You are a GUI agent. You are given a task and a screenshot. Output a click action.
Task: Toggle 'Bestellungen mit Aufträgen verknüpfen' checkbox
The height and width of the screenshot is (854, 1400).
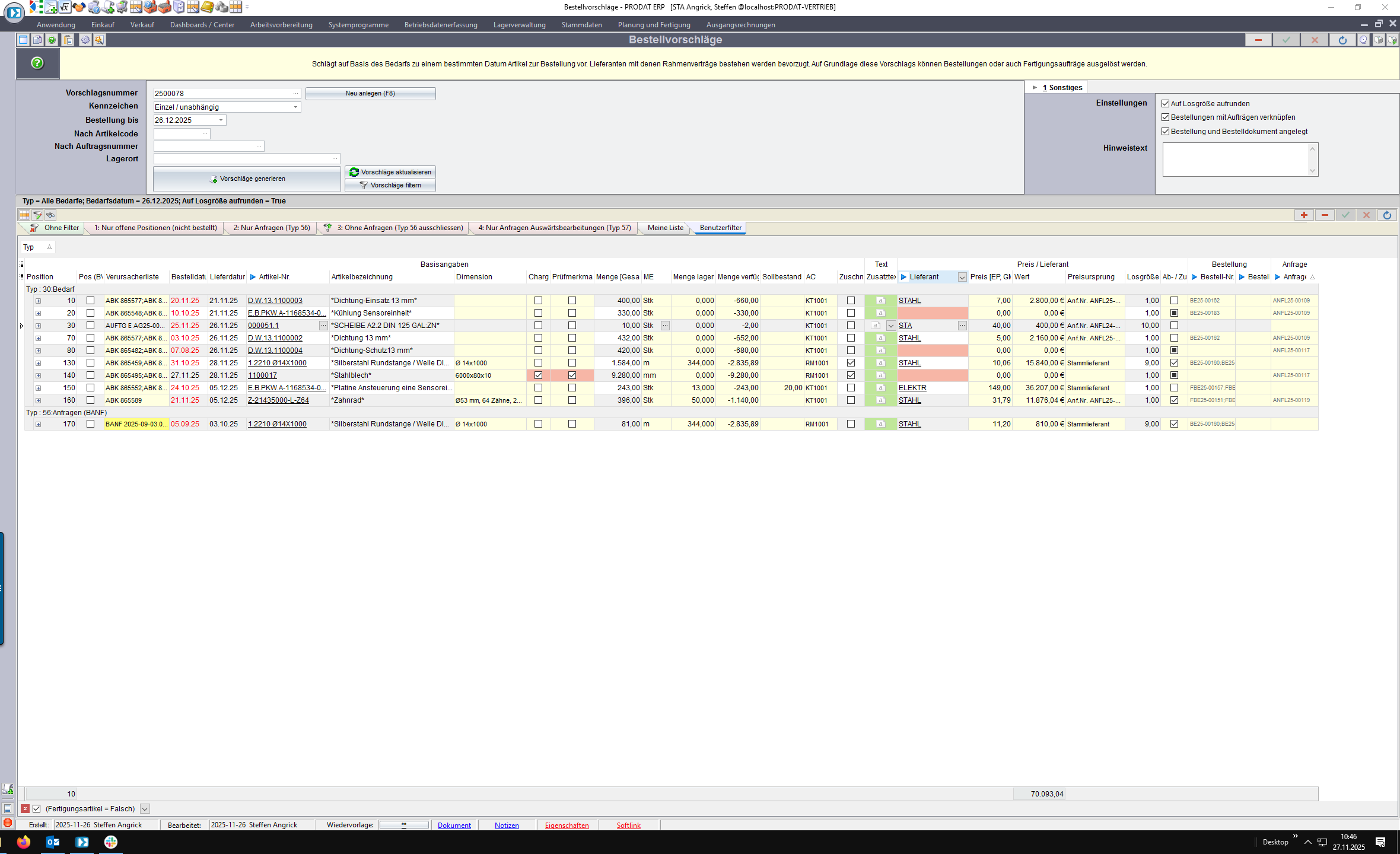[1165, 117]
